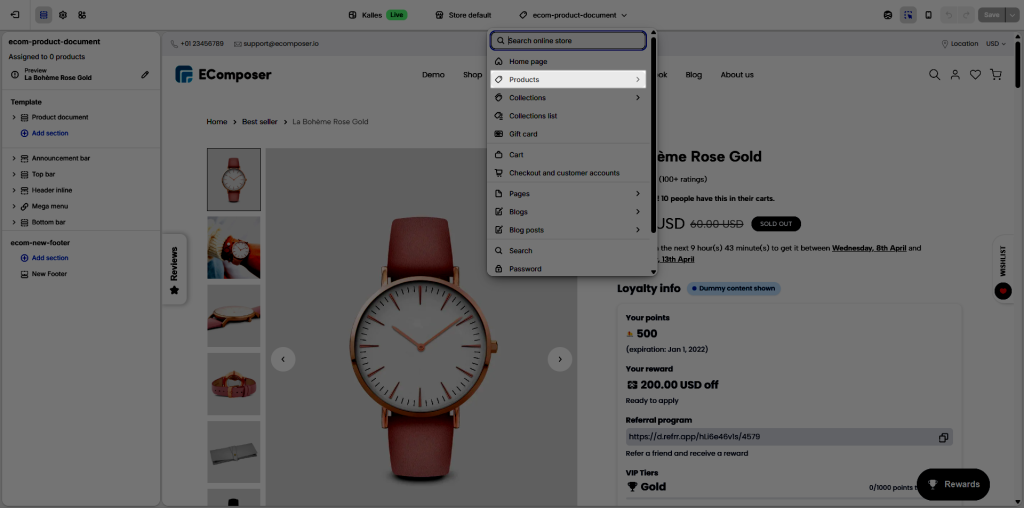Open the theme settings gear icon
Screen dimensions: 1024x508
[x=63, y=15]
